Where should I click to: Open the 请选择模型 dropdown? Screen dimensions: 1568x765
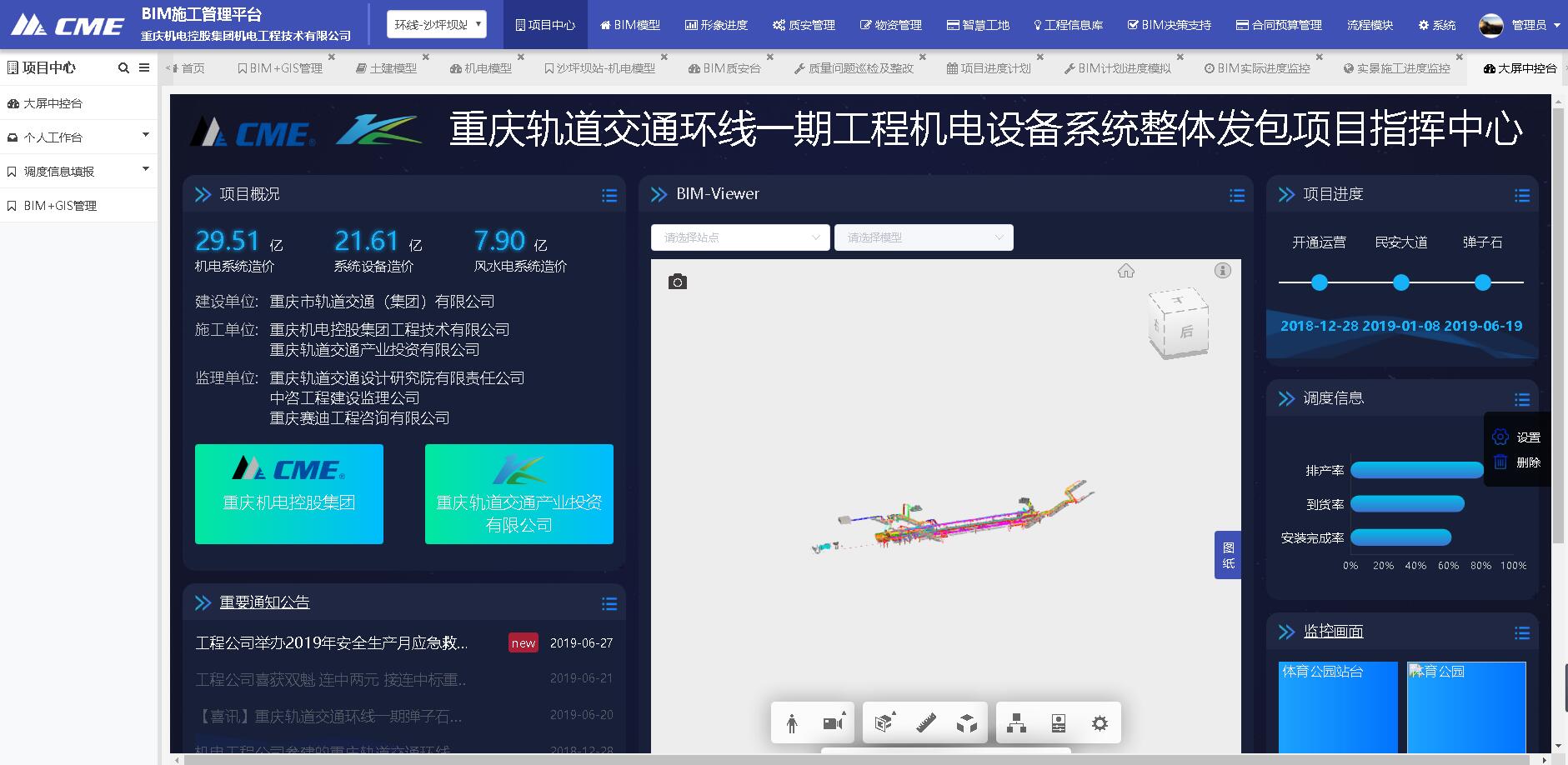[924, 237]
